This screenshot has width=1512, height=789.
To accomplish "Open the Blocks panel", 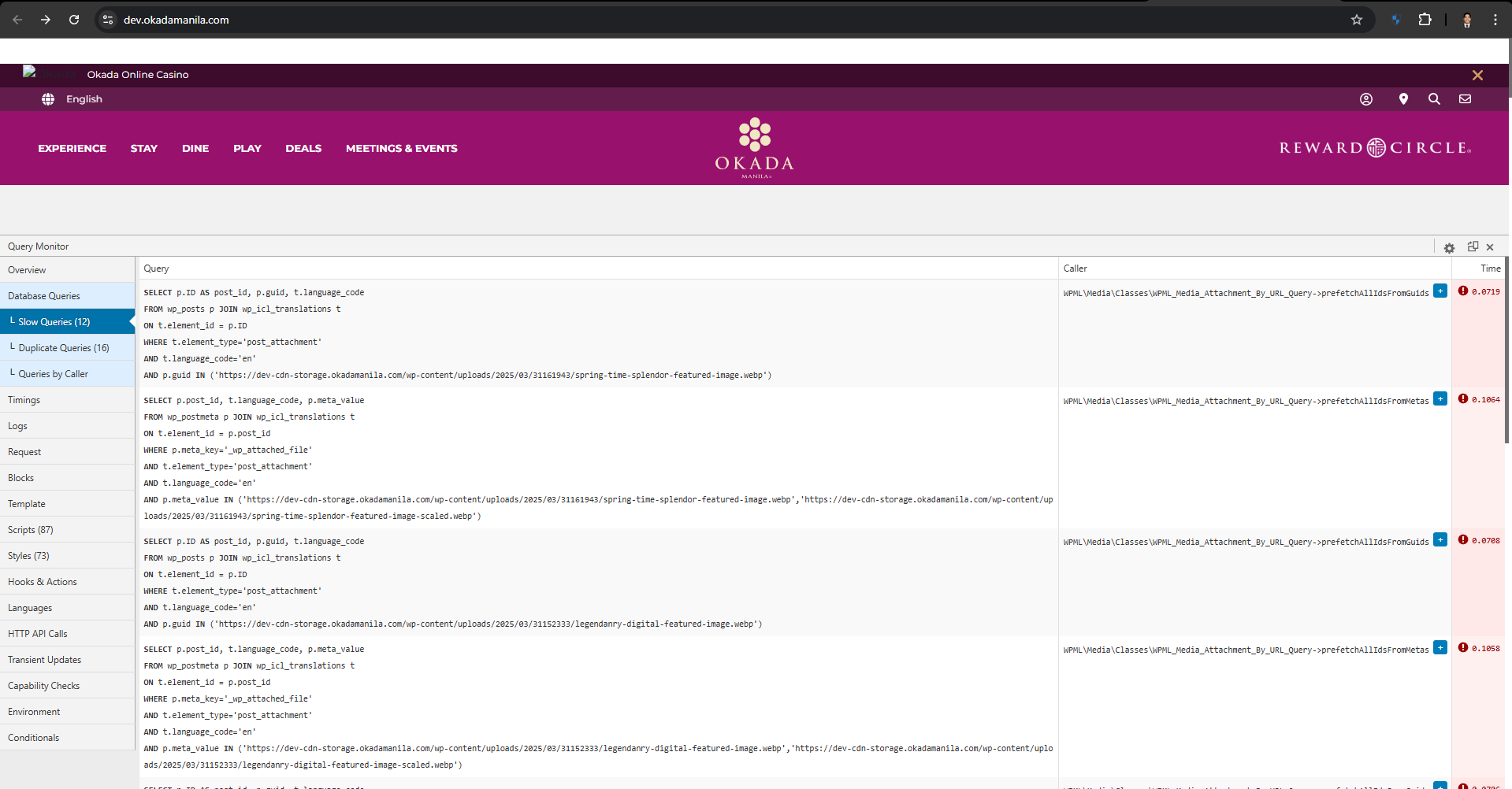I will 67,477.
